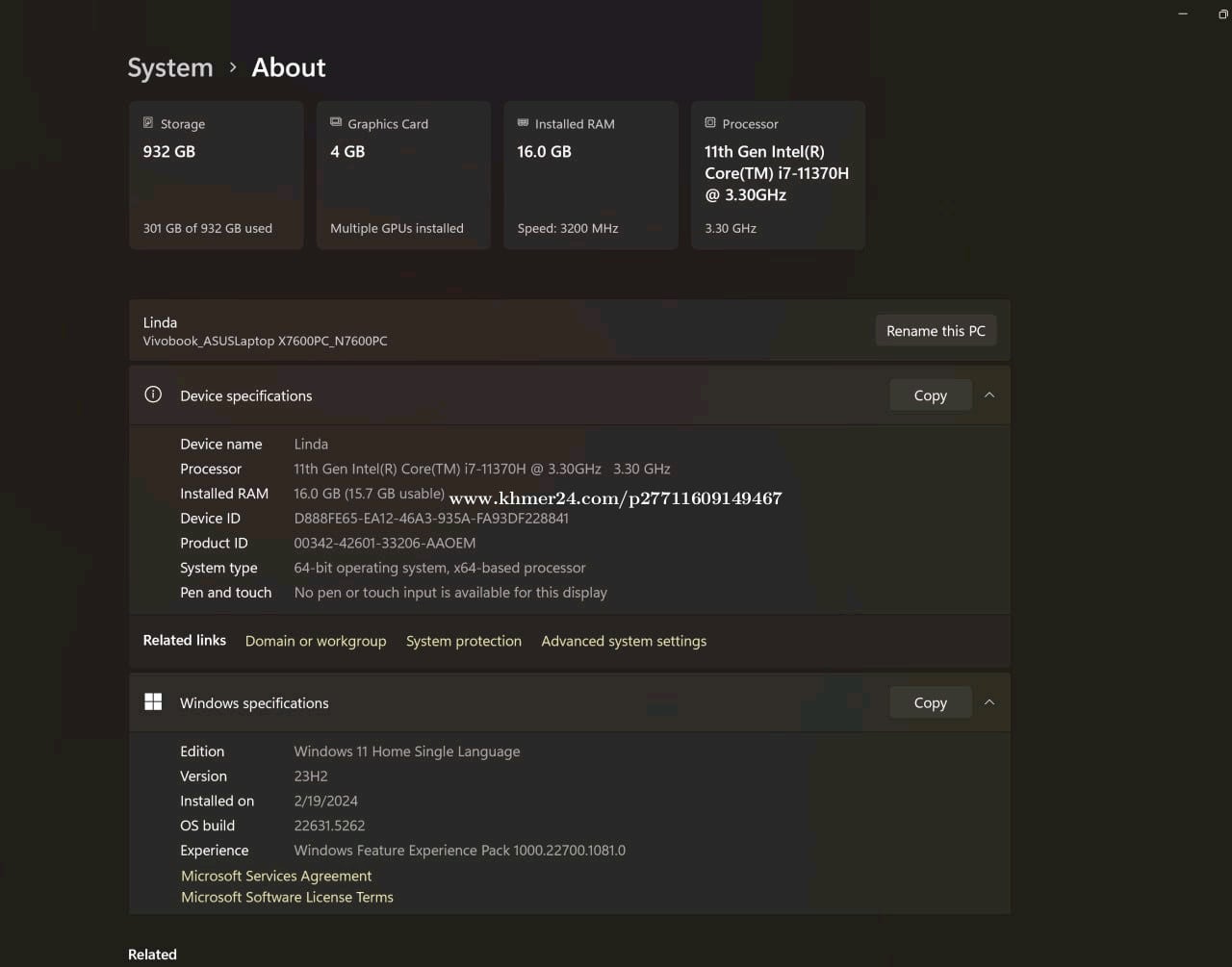Viewport: 1232px width, 967px height.
Task: Click the Windows logo icon beside Windows specifications
Action: 153,702
